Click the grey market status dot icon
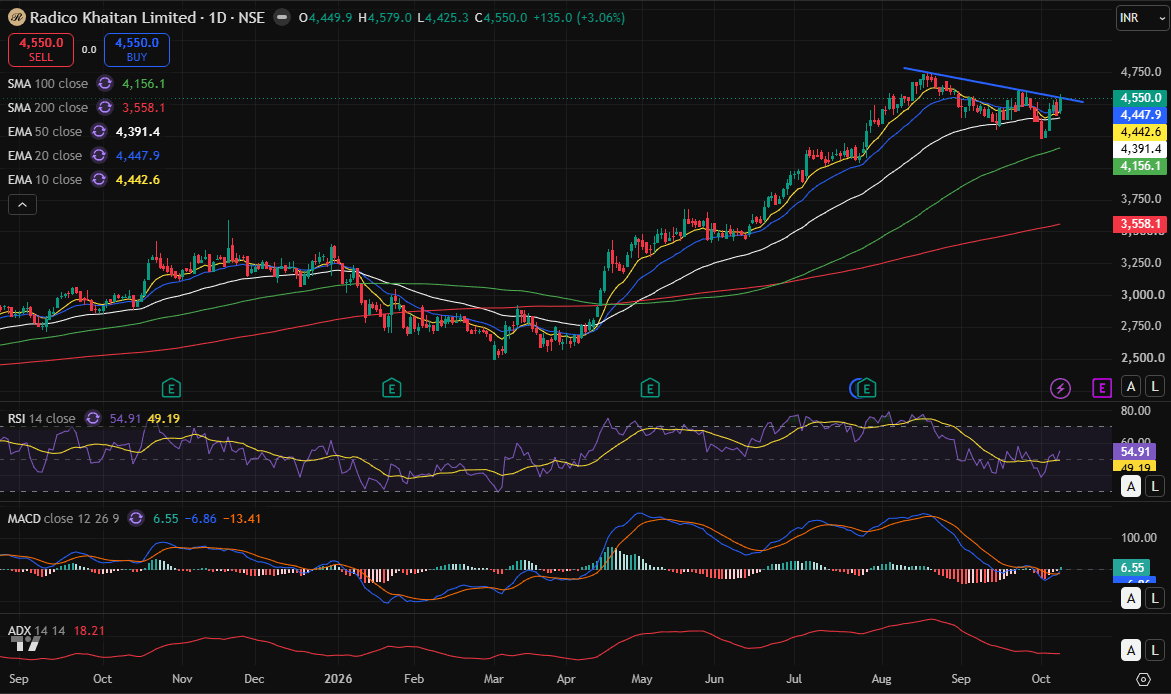This screenshot has height=694, width=1171. (x=282, y=17)
